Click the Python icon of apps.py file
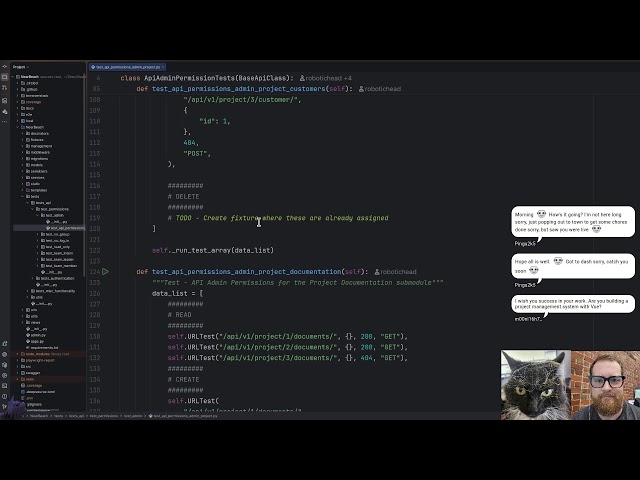 tap(28, 341)
